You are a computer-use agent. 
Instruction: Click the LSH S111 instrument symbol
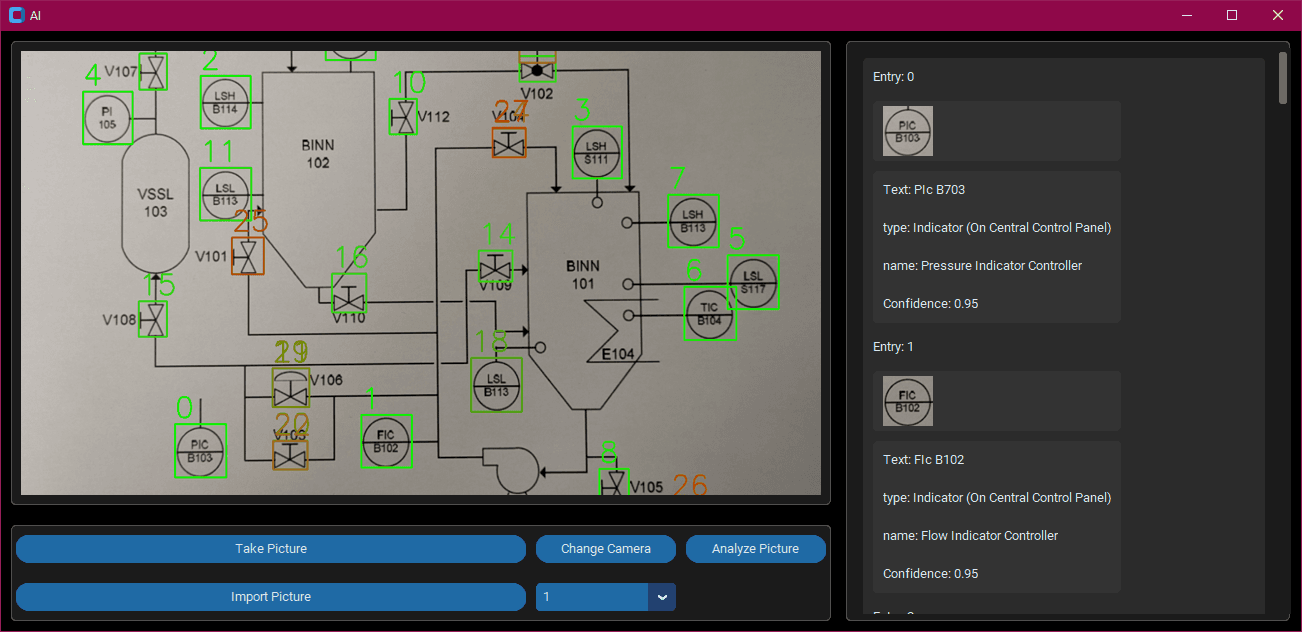pos(597,153)
